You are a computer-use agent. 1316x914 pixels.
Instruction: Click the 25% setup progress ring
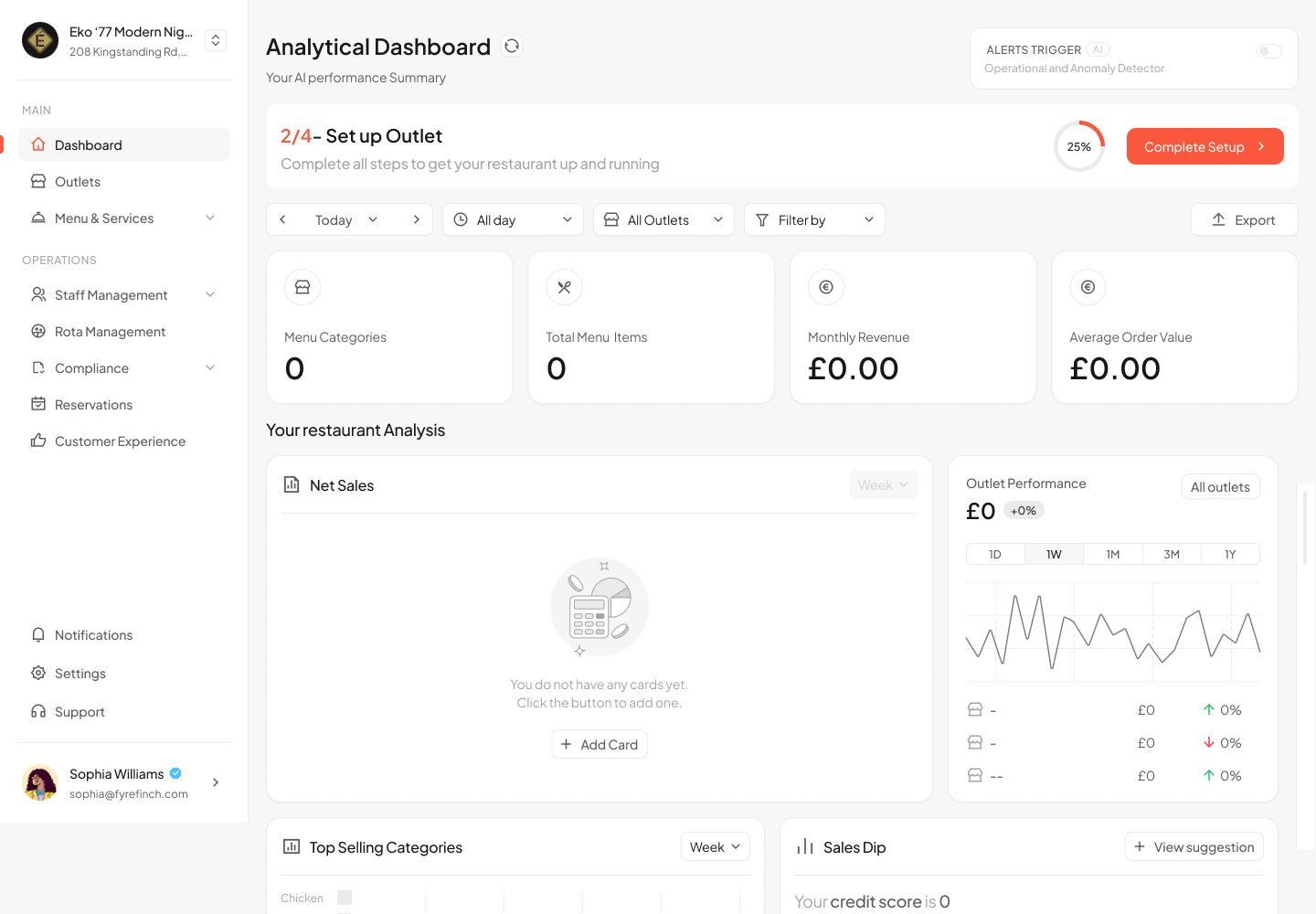click(1079, 146)
